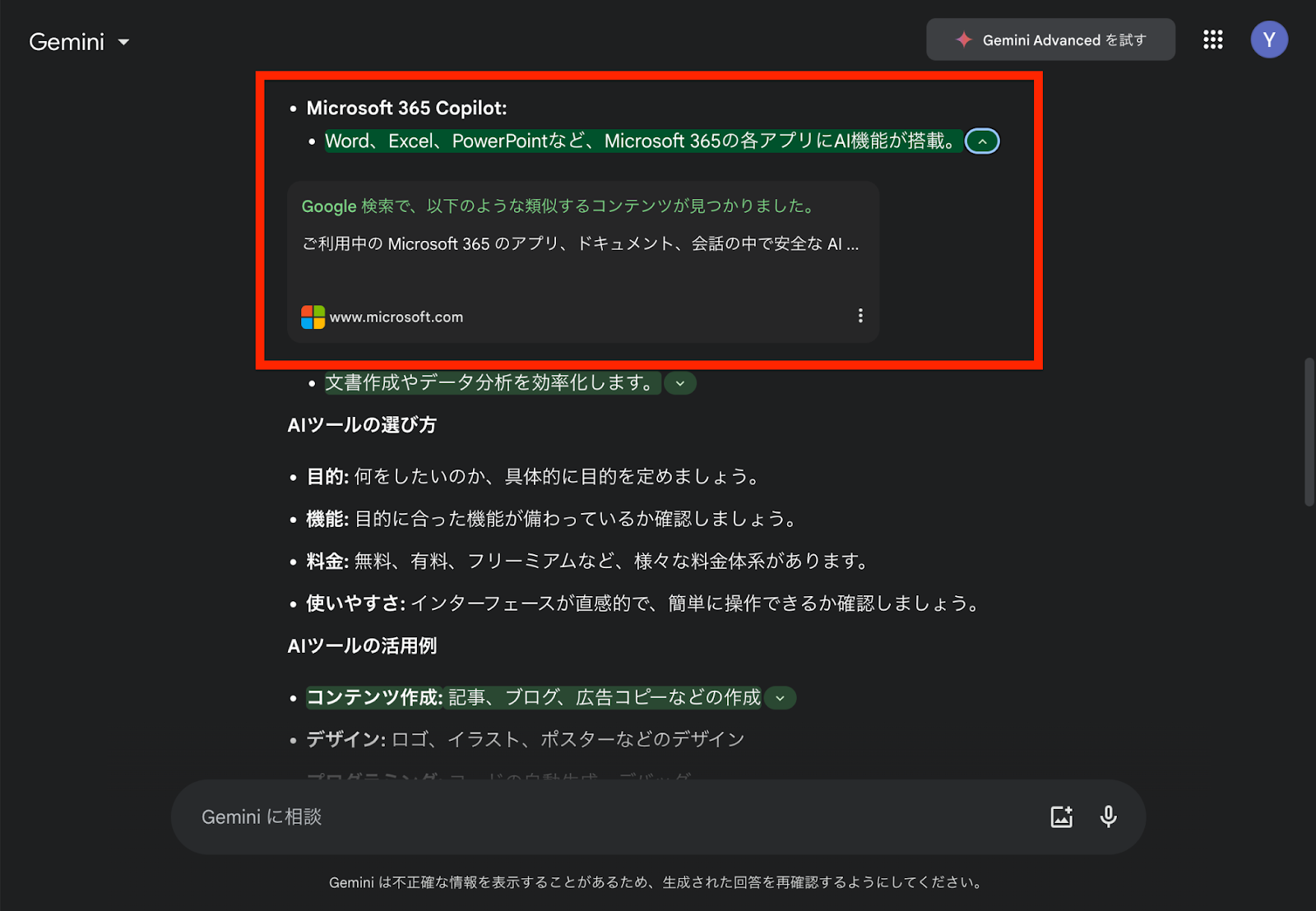Click the highlighted Word、Excel、PowerPoint sentence
This screenshot has width=1316, height=911.
pos(643,141)
